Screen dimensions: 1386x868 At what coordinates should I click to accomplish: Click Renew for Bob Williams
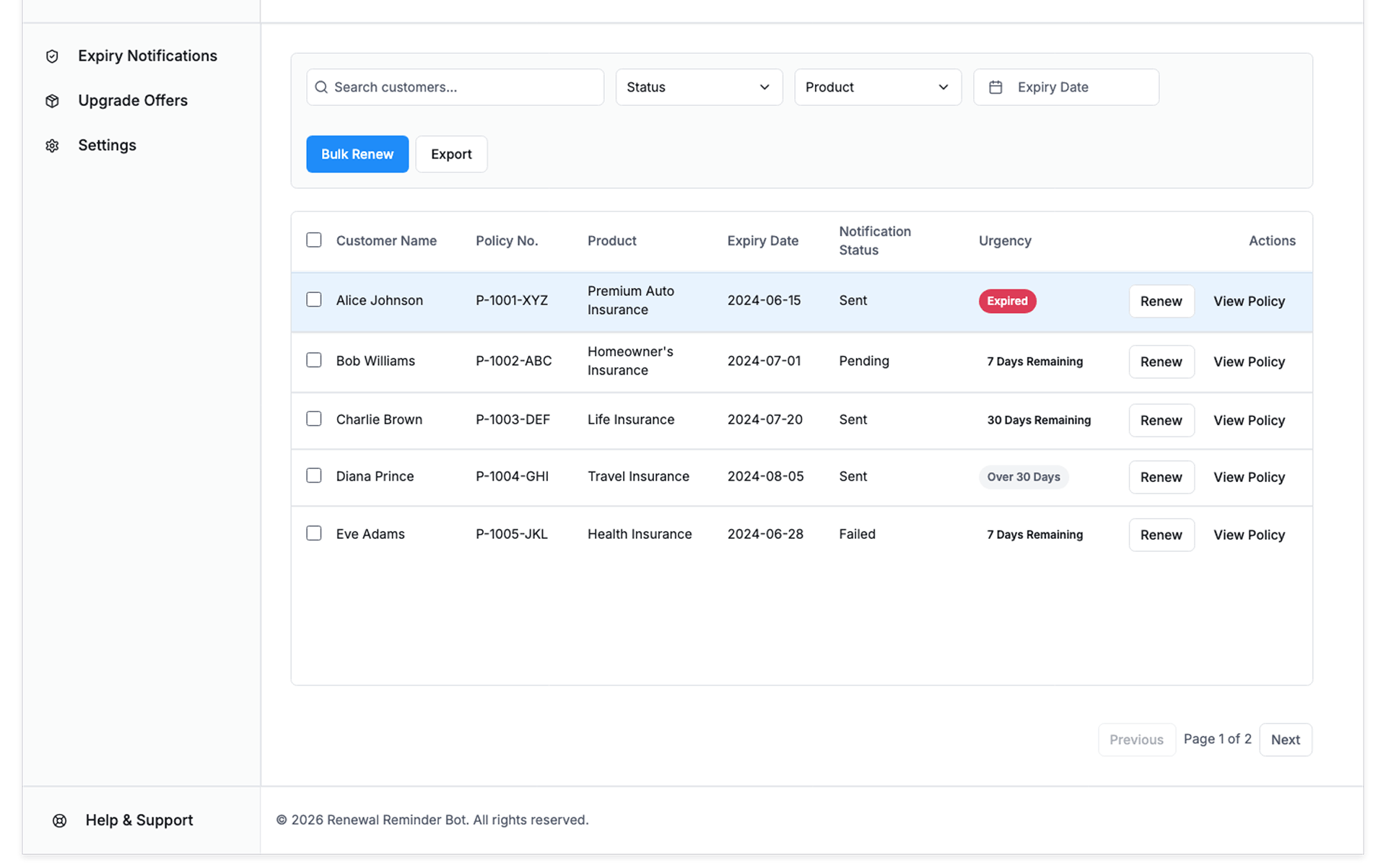[1161, 361]
